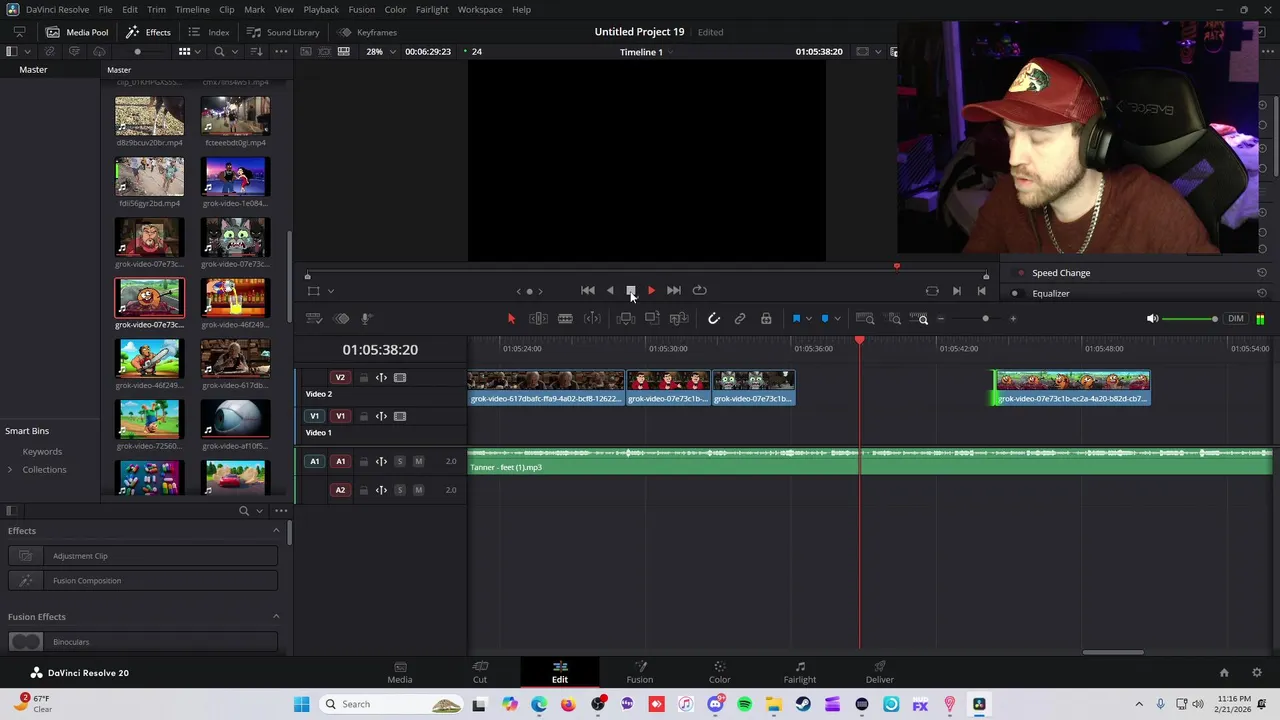This screenshot has height=720, width=1280.
Task: Toggle timeline Snapping magnet icon
Action: [714, 319]
